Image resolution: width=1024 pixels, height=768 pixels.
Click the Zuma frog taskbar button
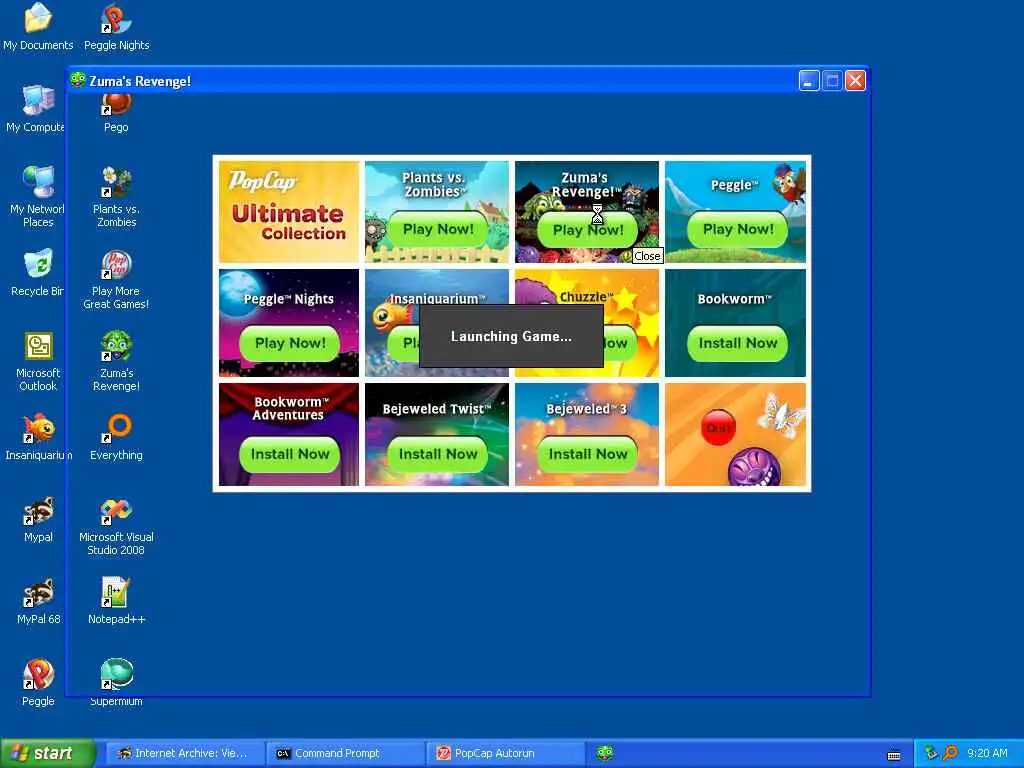[x=605, y=754]
